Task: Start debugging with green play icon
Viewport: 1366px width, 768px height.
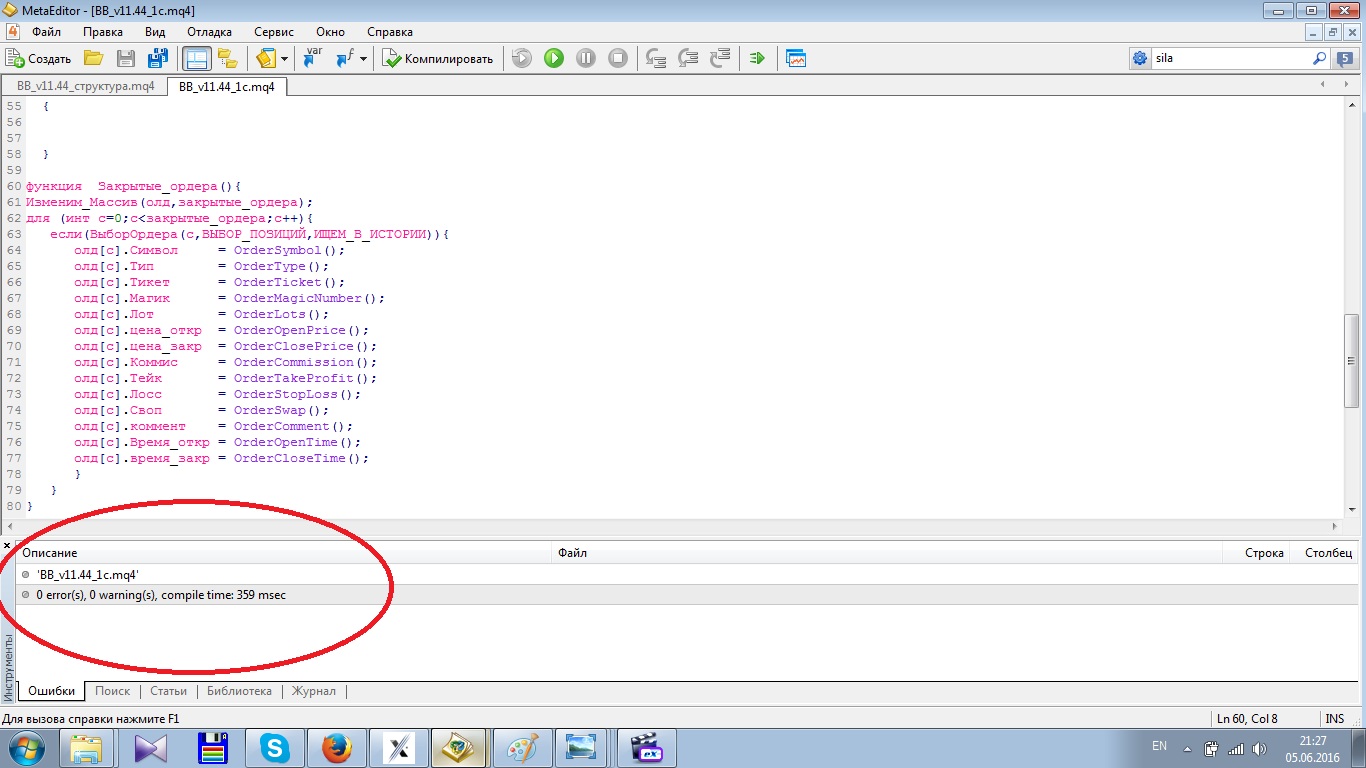Action: pos(554,59)
